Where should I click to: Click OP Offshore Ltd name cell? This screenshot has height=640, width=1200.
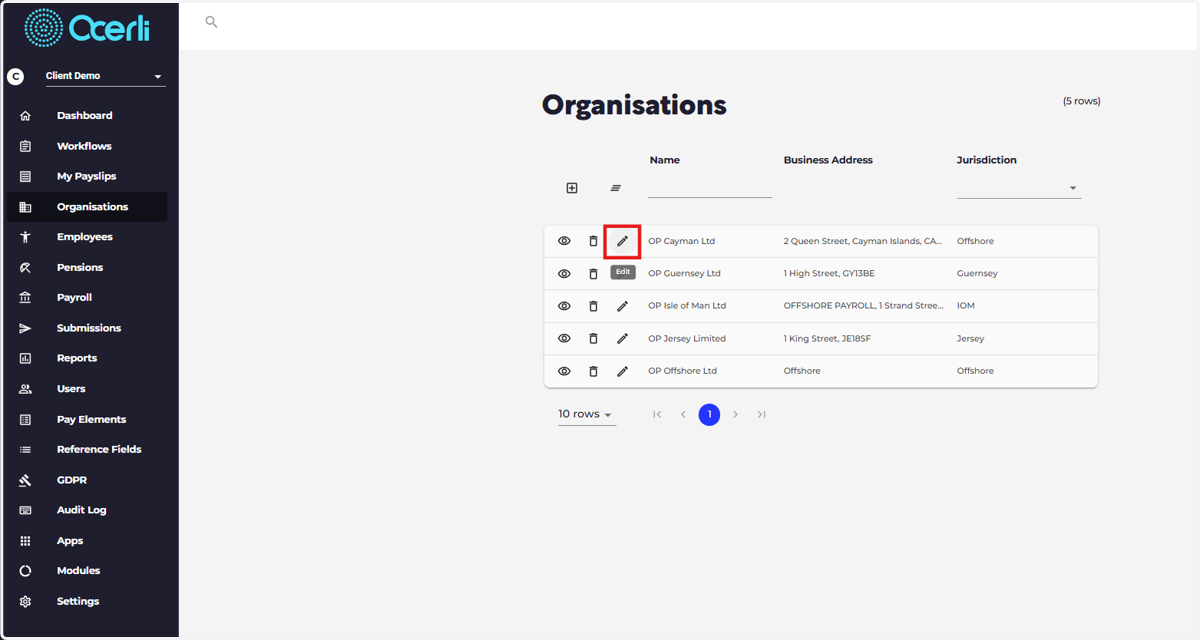click(x=683, y=371)
